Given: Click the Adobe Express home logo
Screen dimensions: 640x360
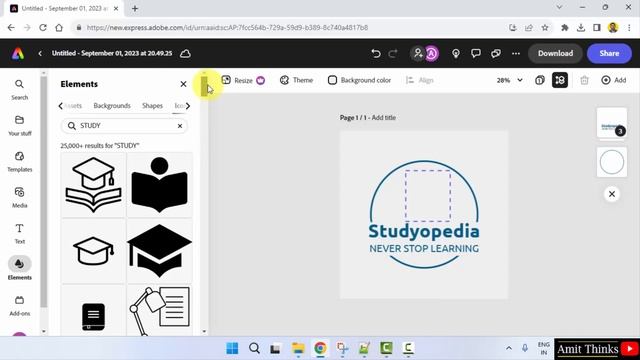Looking at the screenshot, I should point(18,53).
